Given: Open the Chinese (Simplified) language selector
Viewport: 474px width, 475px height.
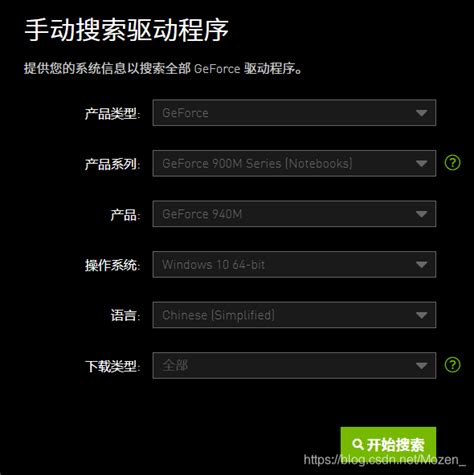Looking at the screenshot, I should pos(294,315).
